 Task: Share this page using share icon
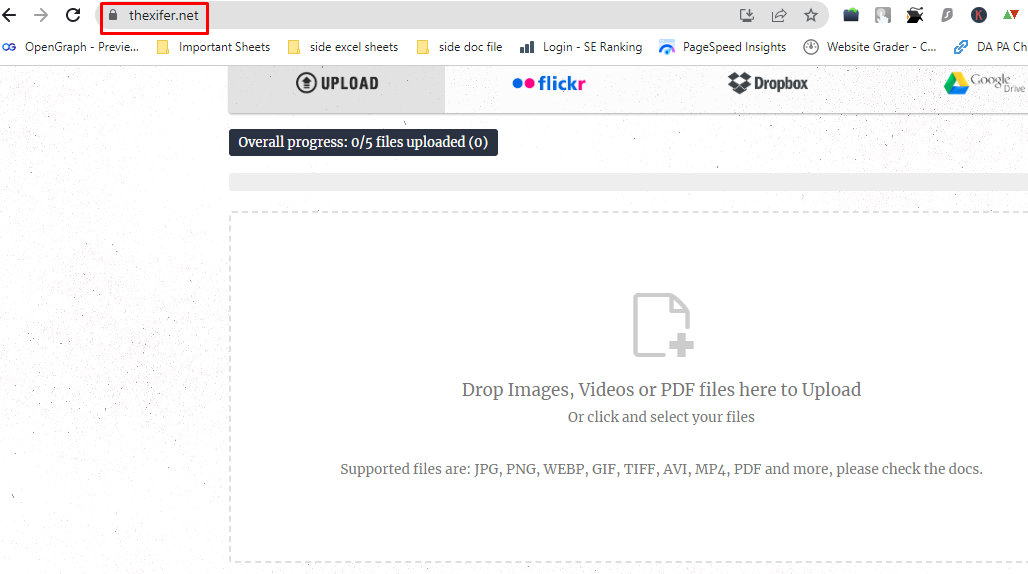point(779,15)
